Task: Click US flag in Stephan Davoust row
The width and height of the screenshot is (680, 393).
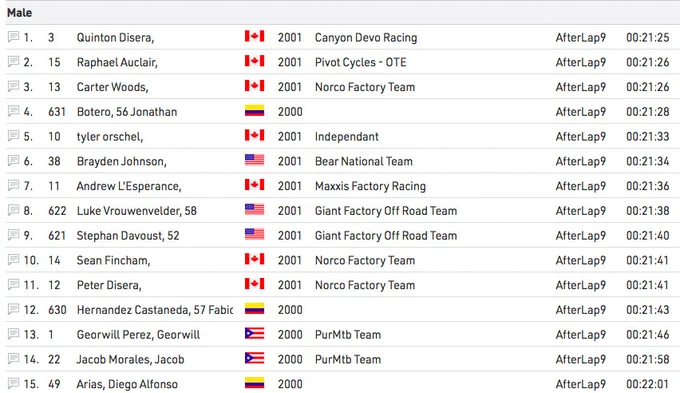Action: tap(254, 234)
